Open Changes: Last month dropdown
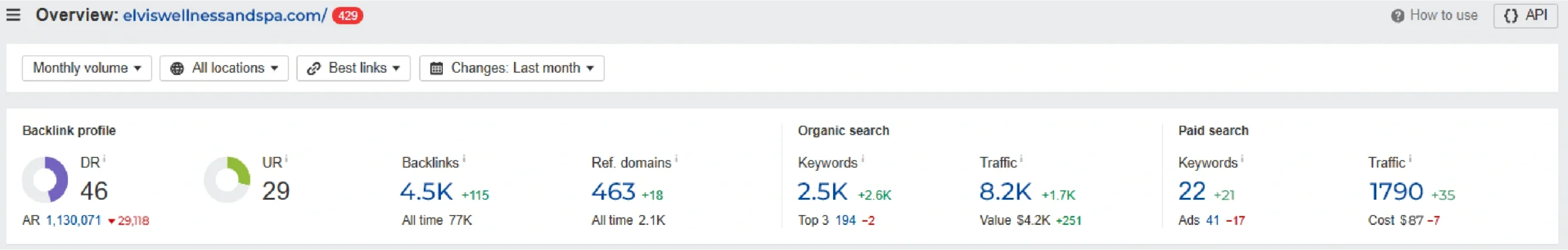1568x250 pixels. tap(511, 68)
